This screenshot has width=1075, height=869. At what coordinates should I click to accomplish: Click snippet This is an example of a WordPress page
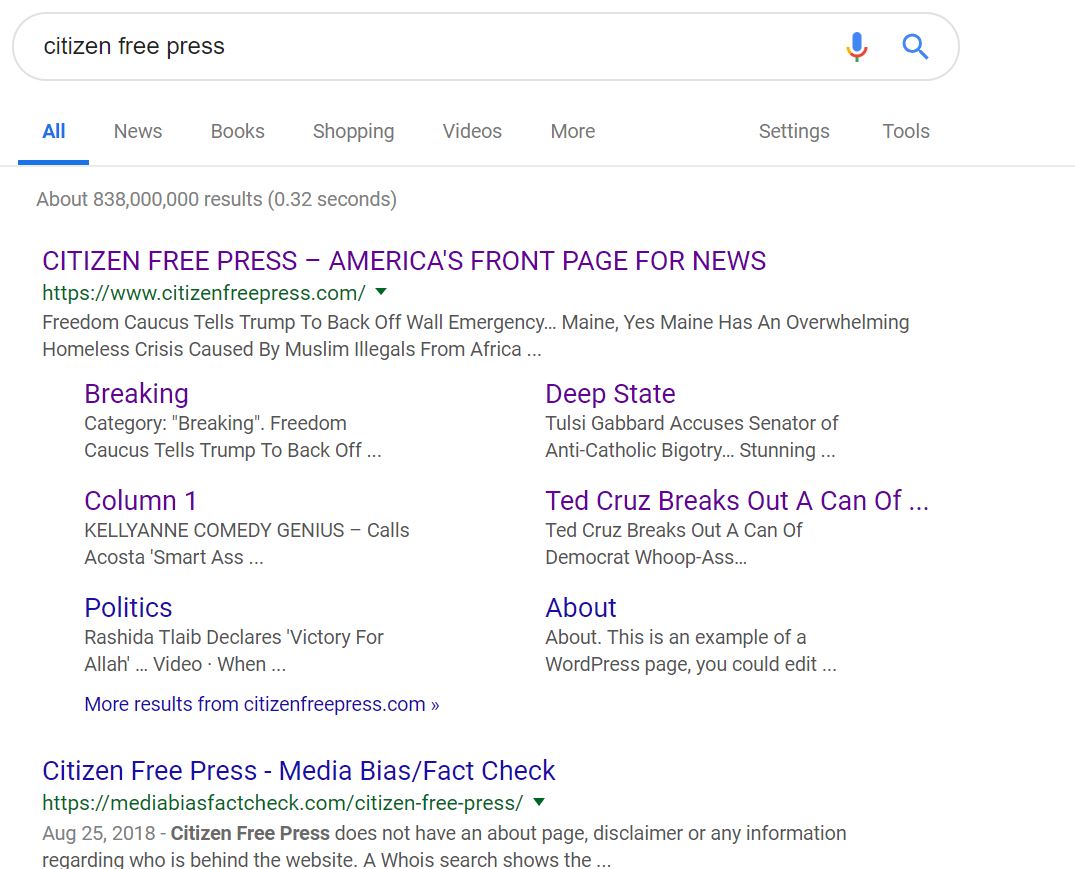tap(691, 650)
